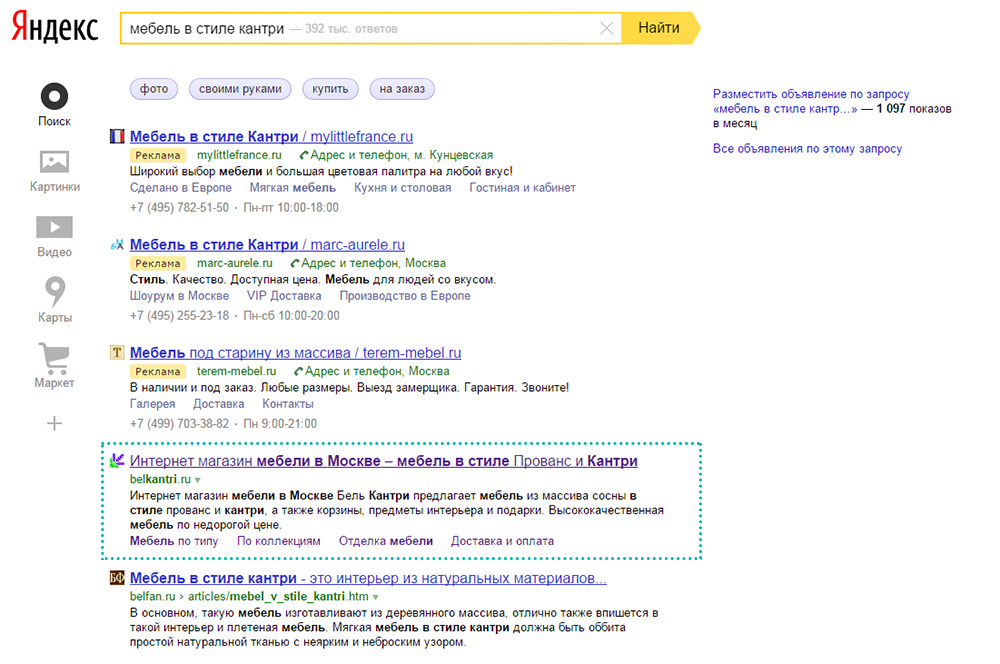Click the green mylittlefrance.ru URL

point(239,155)
